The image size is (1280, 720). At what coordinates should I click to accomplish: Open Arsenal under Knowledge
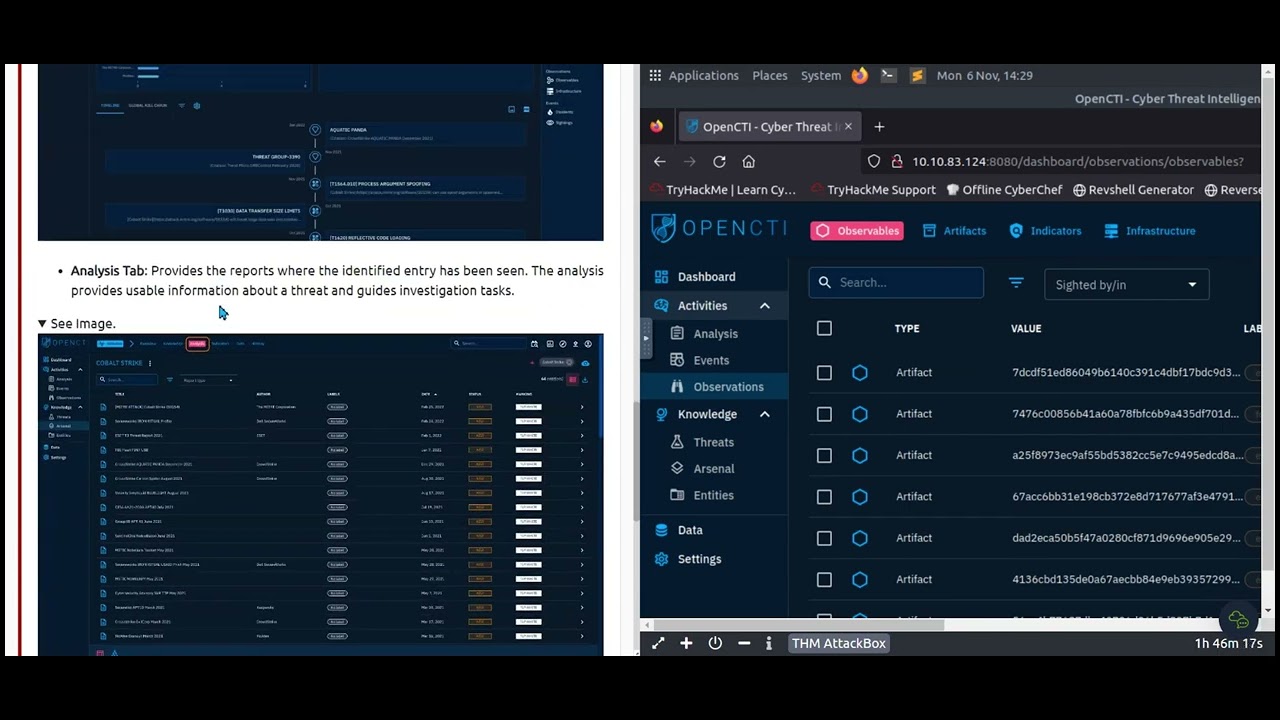coord(714,468)
